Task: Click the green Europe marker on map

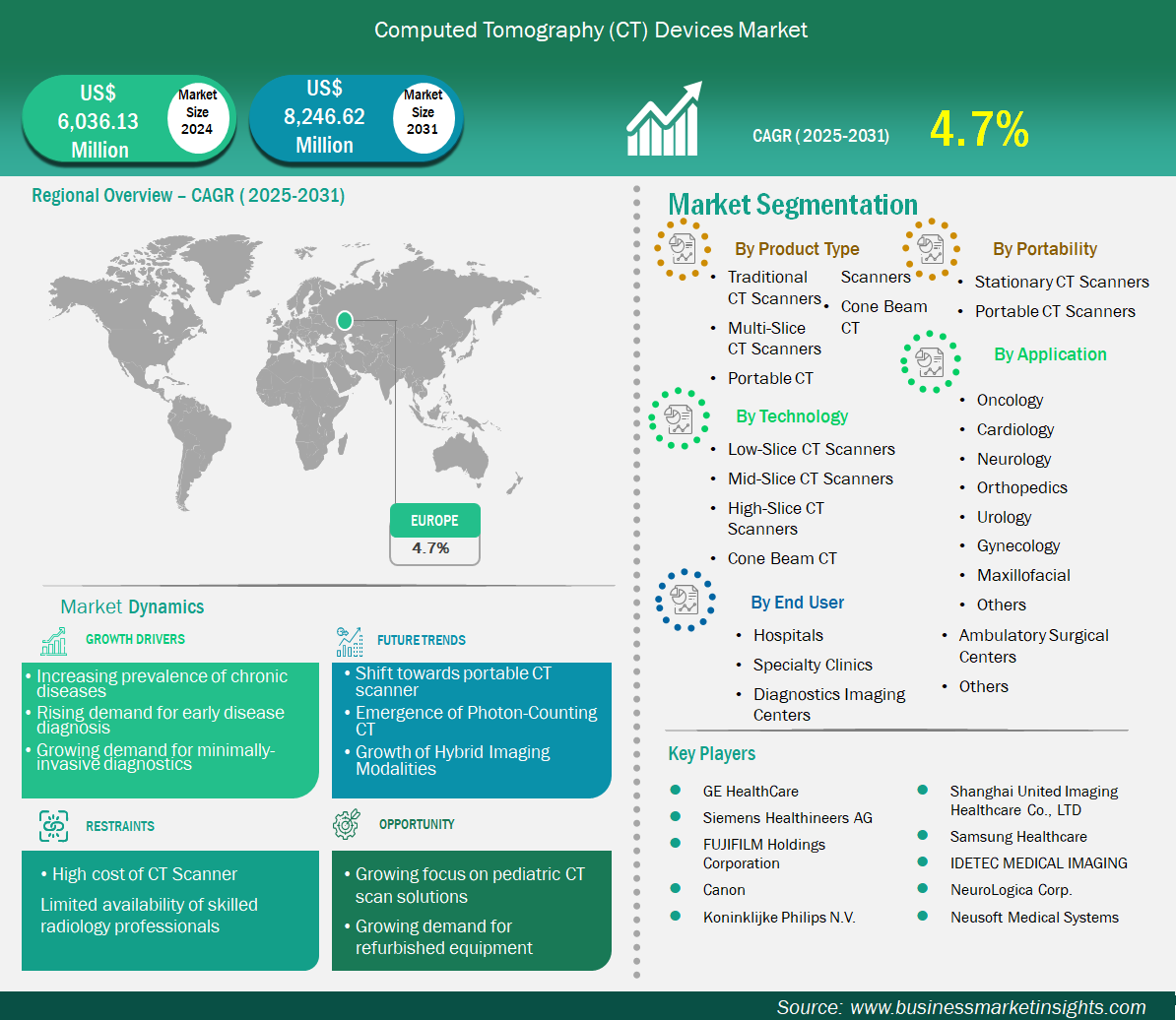Action: pyautogui.click(x=345, y=319)
